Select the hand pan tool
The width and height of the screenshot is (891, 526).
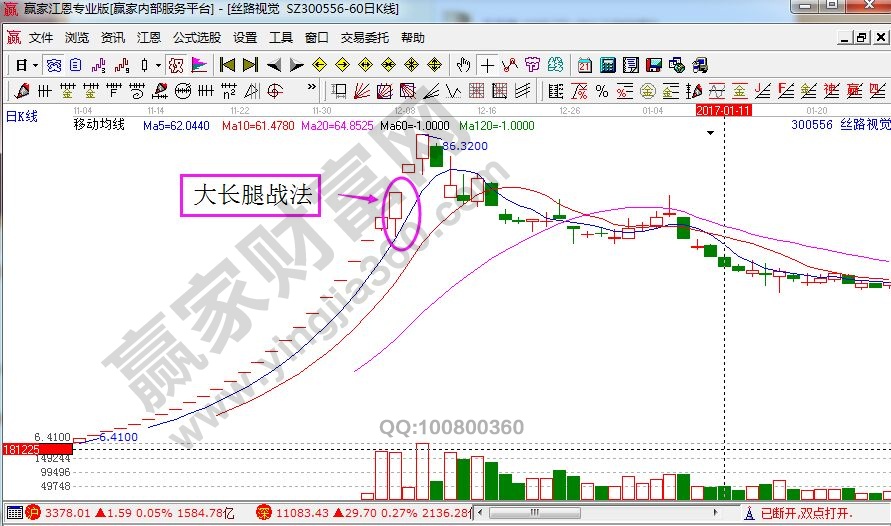(463, 65)
